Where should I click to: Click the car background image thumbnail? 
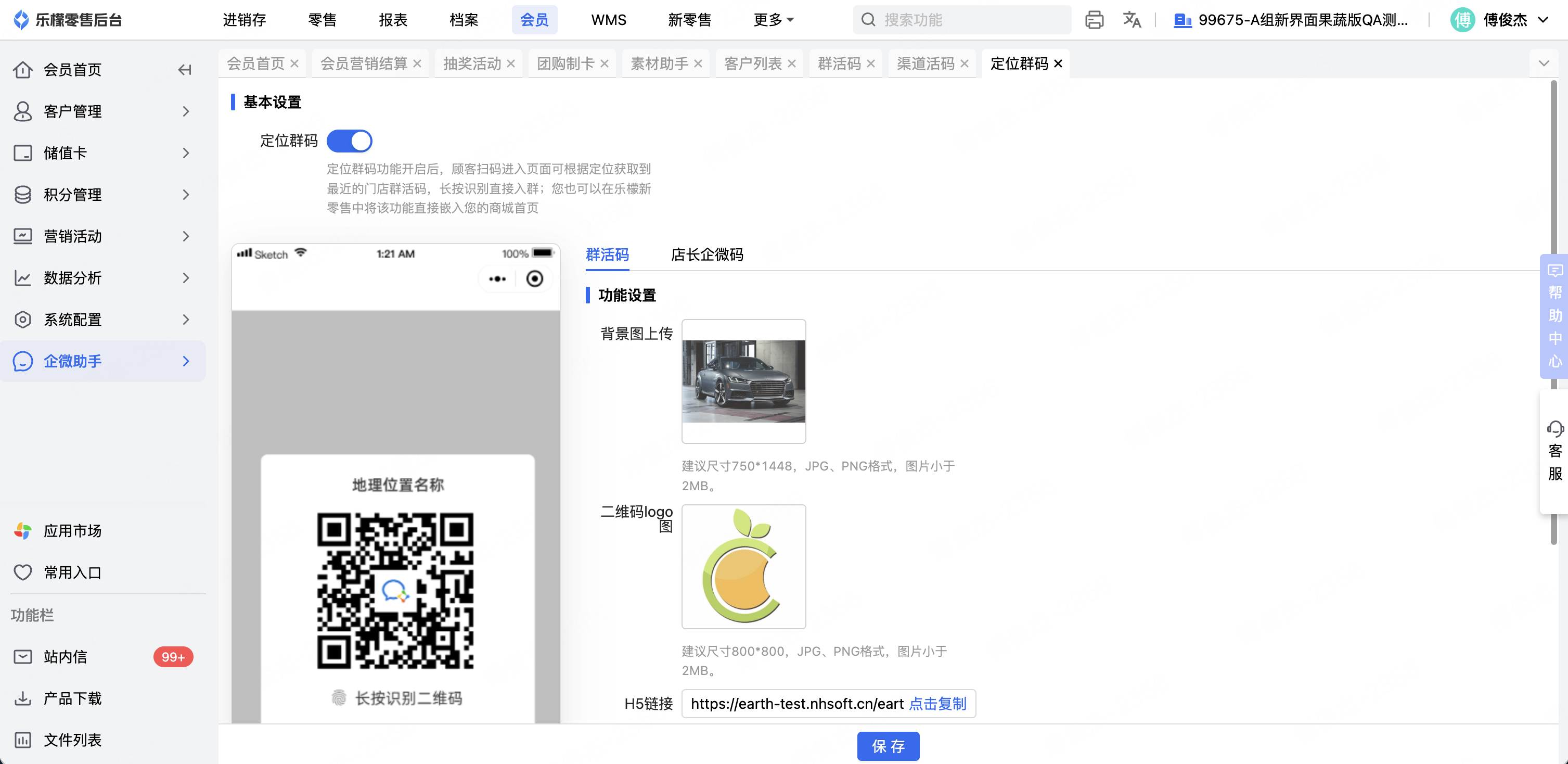coord(743,381)
